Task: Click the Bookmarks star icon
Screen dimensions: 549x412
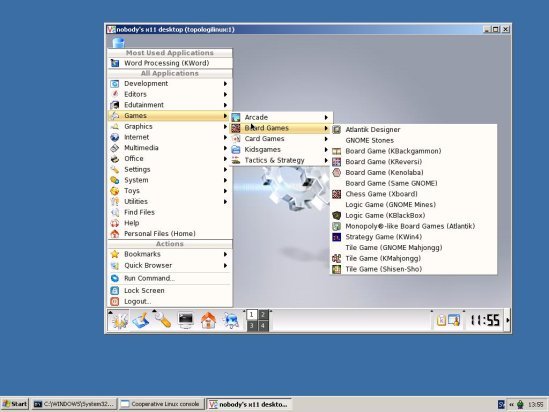Action: [114, 254]
